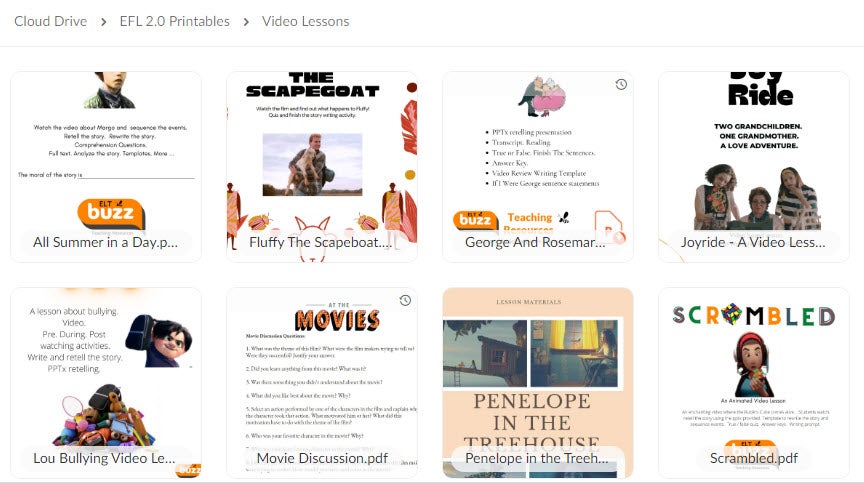Open Scrambled.pdf thumbnail
Screen dimensions: 864x483
coord(754,383)
